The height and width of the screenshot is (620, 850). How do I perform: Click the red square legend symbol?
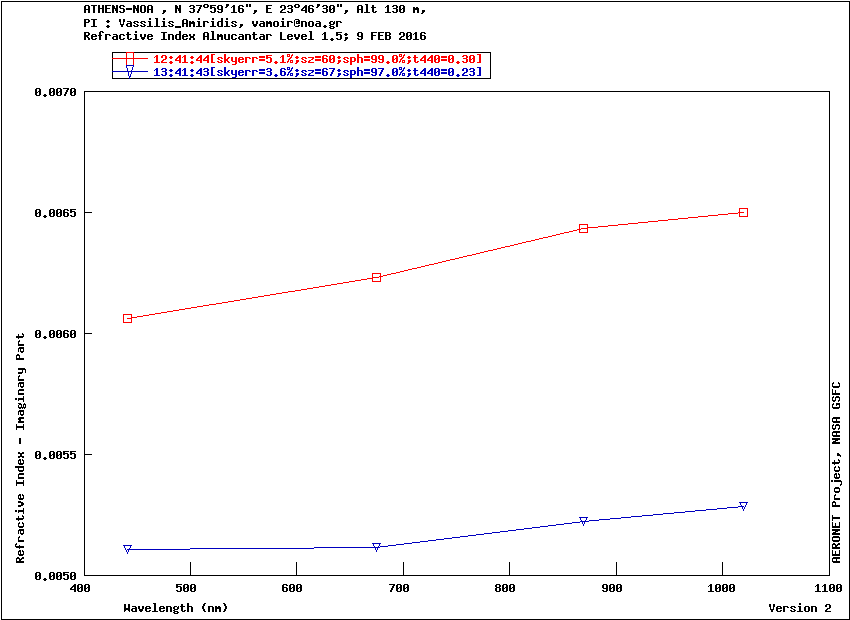pyautogui.click(x=130, y=58)
